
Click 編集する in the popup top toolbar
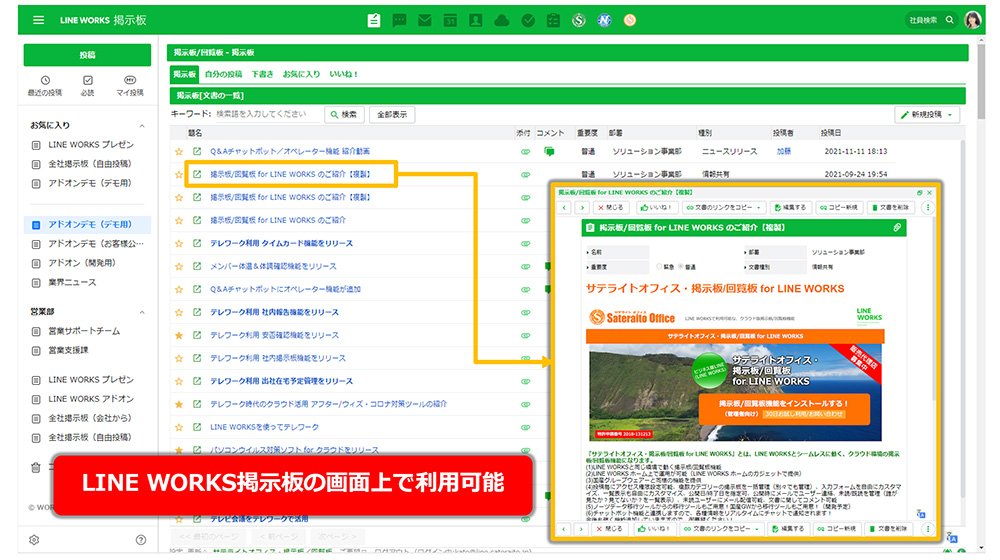(790, 207)
